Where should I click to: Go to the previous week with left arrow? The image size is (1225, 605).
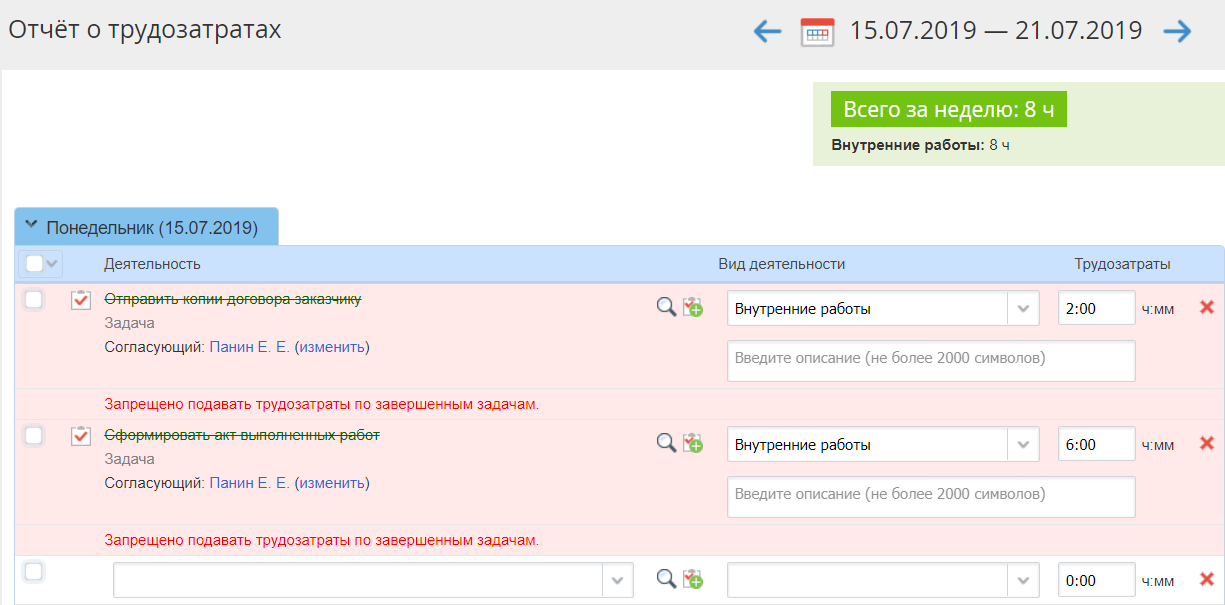point(767,32)
